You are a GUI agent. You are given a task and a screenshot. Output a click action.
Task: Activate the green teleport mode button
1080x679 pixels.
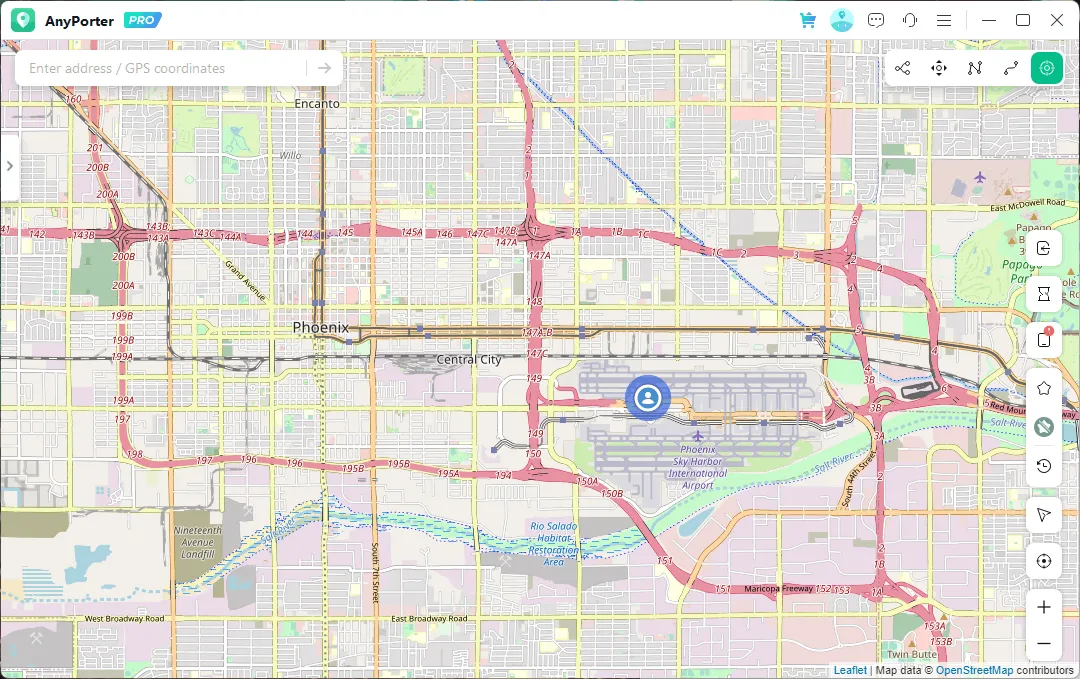pyautogui.click(x=1047, y=68)
